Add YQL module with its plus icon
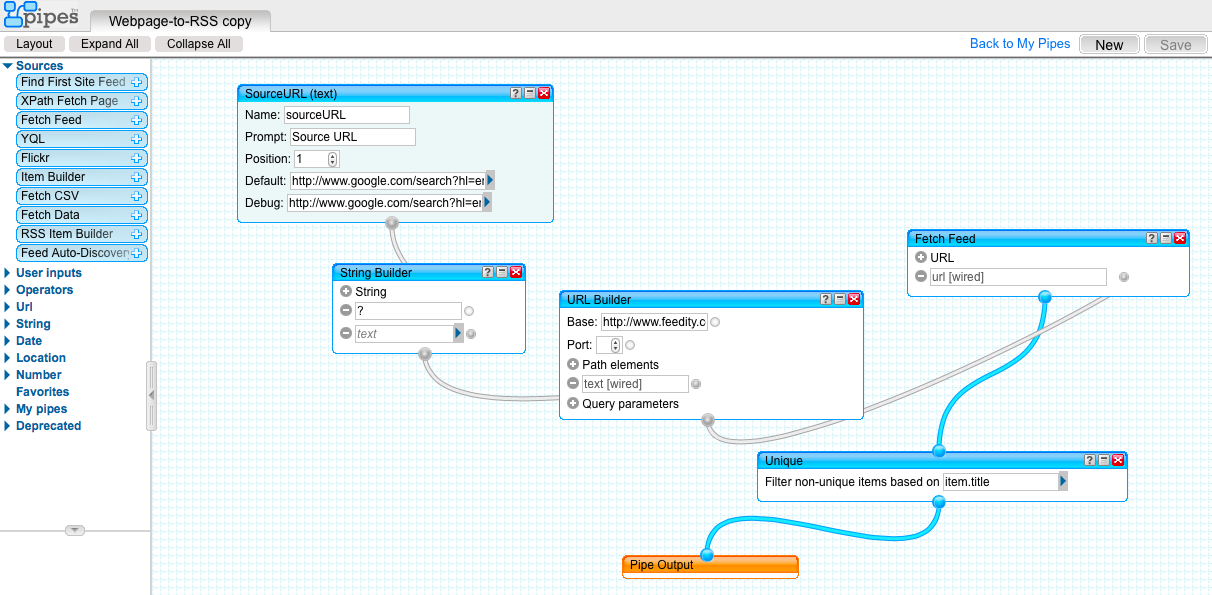Screen dimensions: 1212x595 pos(137,139)
